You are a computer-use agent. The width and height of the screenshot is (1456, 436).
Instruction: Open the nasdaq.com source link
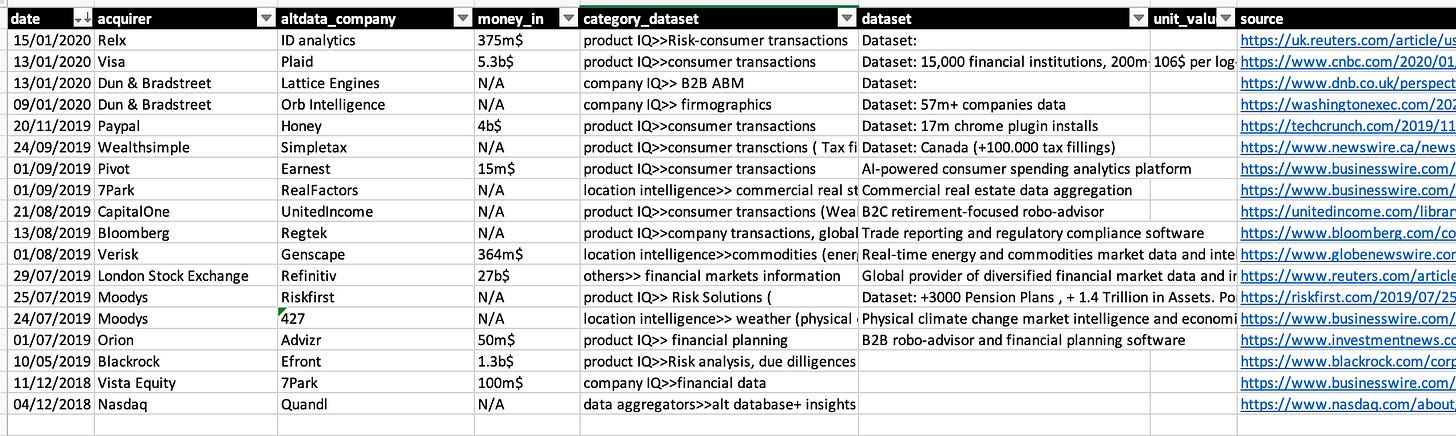[x=1347, y=405]
